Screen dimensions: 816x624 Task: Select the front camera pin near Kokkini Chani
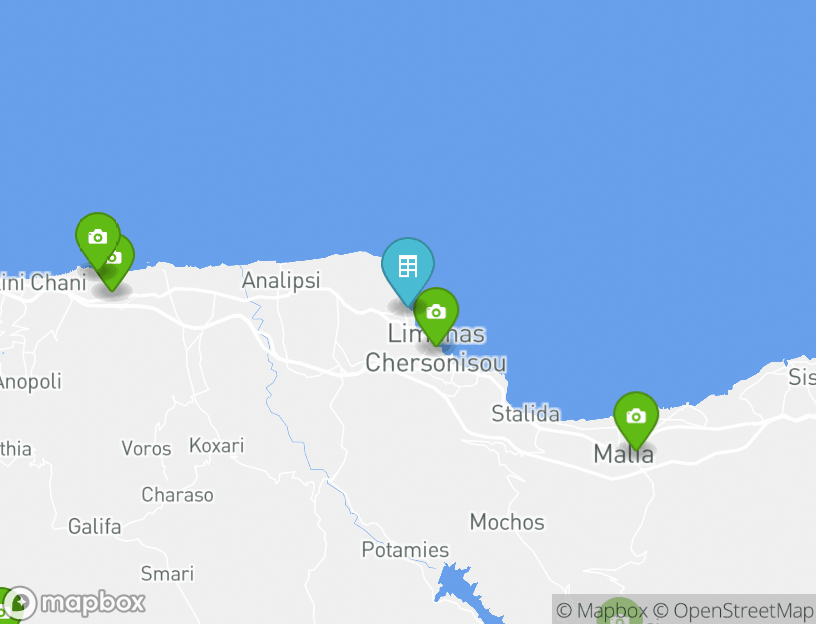(x=98, y=238)
